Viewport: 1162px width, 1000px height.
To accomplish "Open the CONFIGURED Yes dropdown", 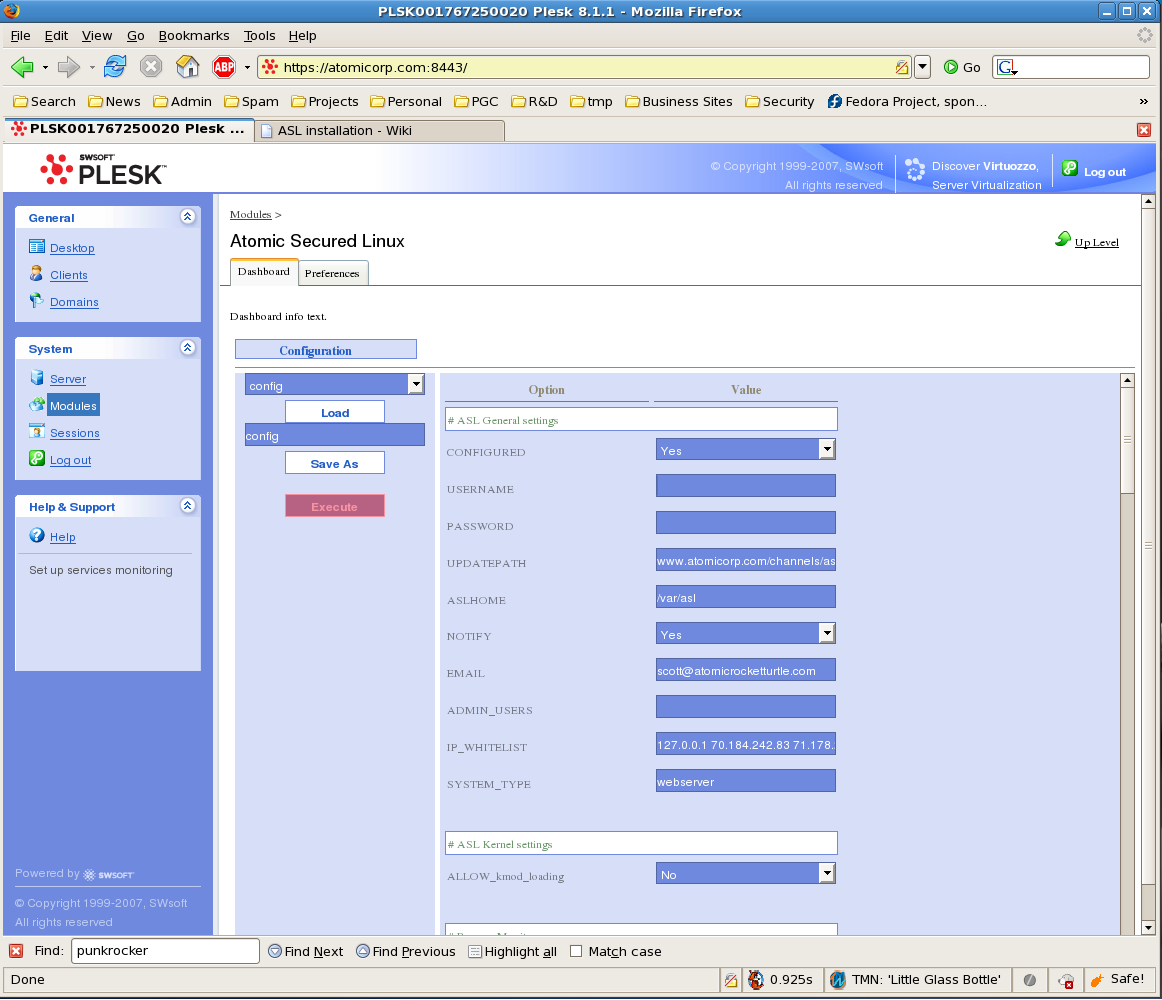I will click(x=826, y=450).
